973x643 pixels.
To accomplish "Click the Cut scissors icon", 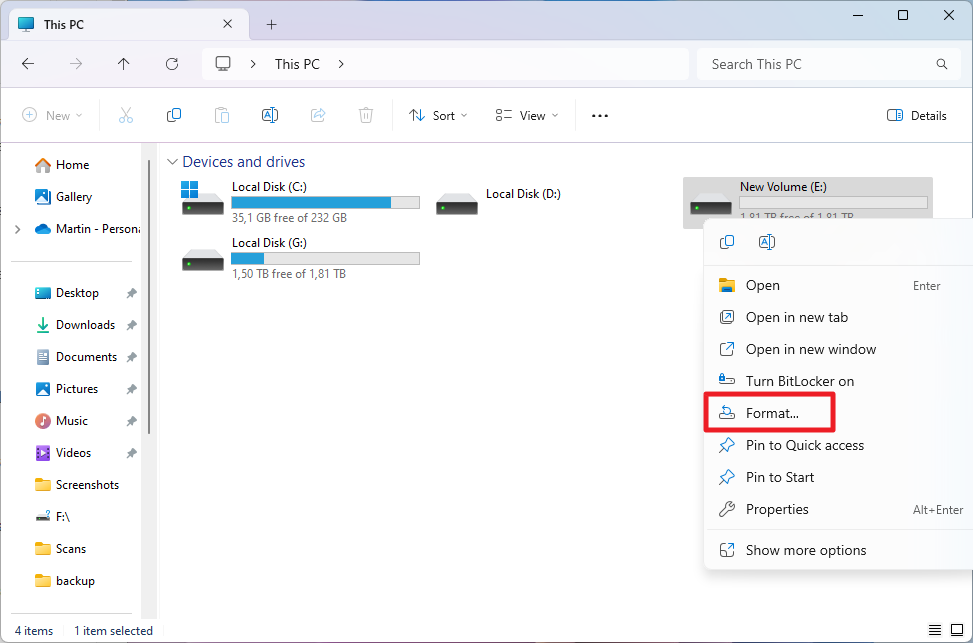I will [125, 115].
